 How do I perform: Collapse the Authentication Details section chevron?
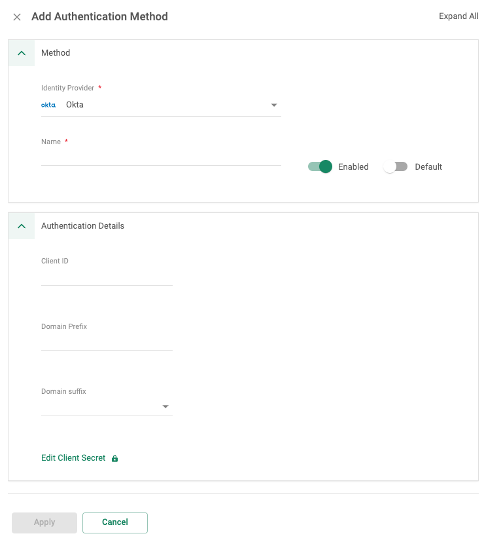coord(22,226)
